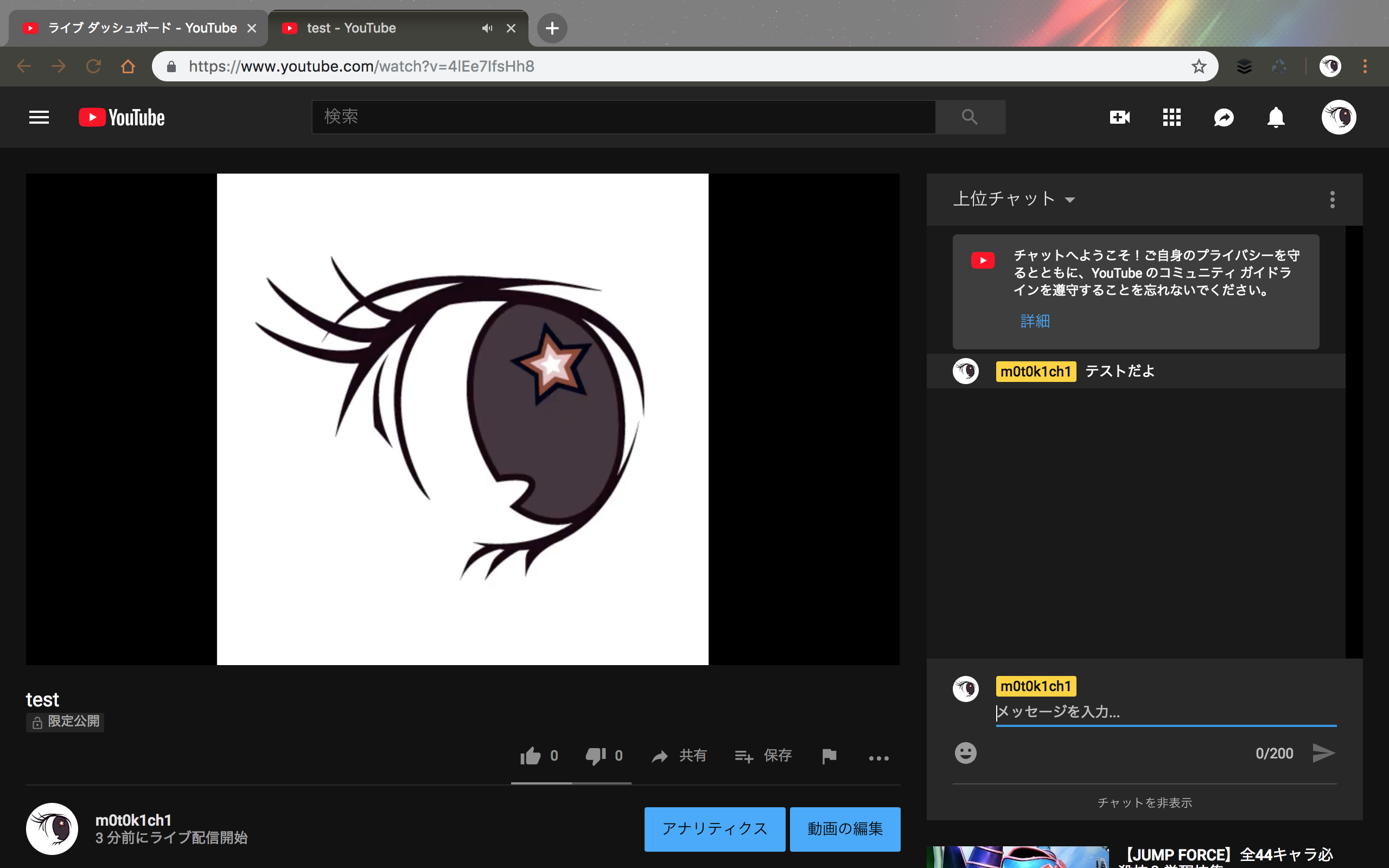Click the アナリティクス button
The image size is (1389, 868).
(715, 828)
